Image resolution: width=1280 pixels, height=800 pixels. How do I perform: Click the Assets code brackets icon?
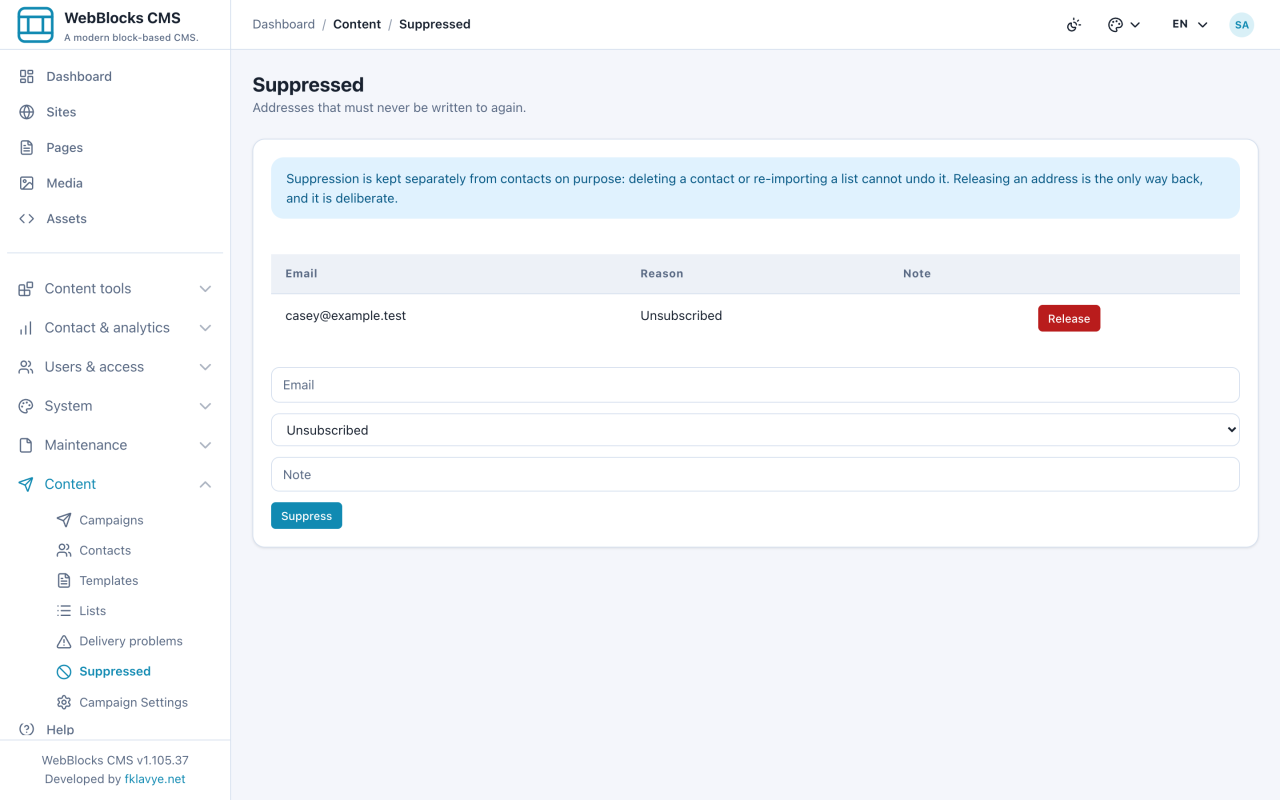click(x=27, y=218)
